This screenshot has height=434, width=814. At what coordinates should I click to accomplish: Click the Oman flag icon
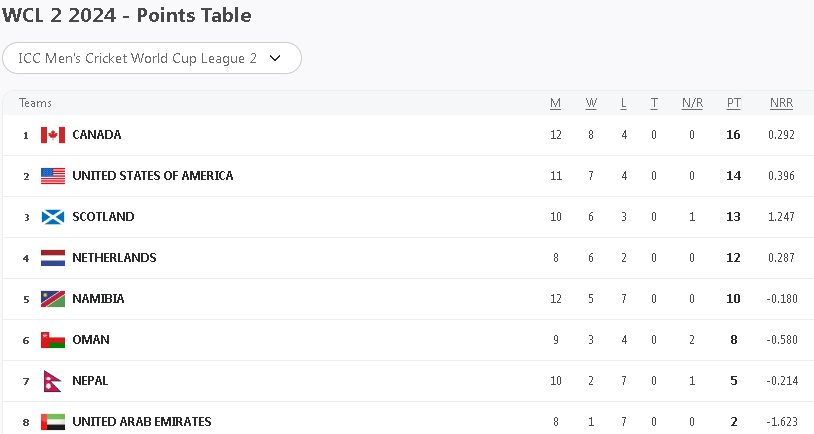(x=53, y=340)
